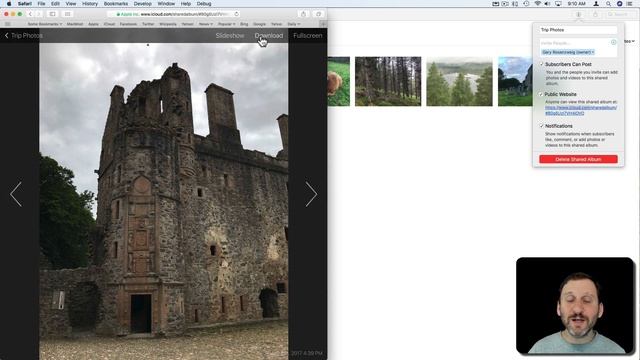Open the Top Sites grid button

point(68,14)
